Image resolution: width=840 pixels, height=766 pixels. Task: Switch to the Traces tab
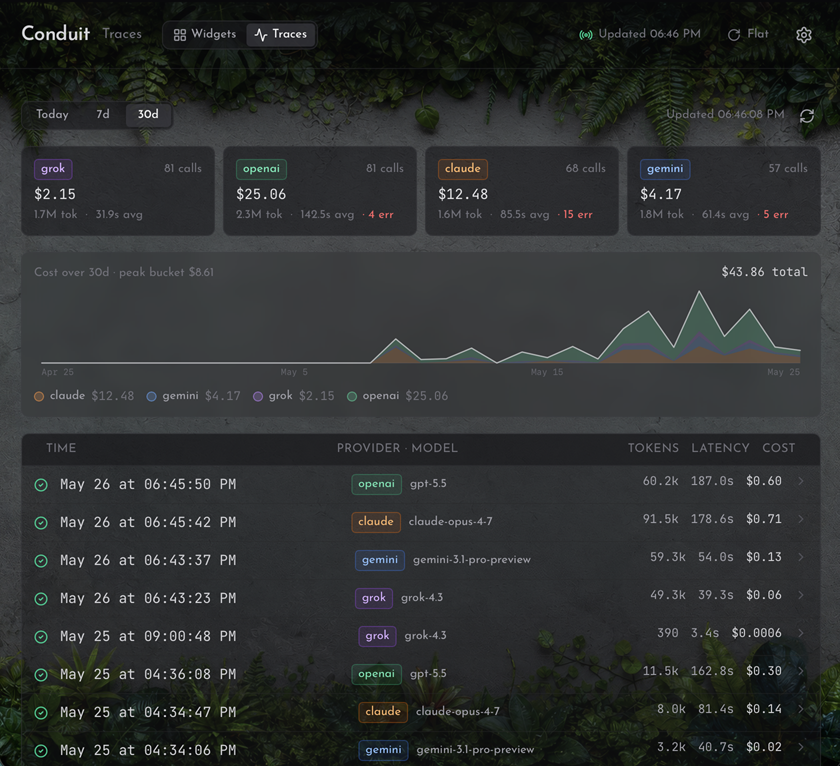281,34
